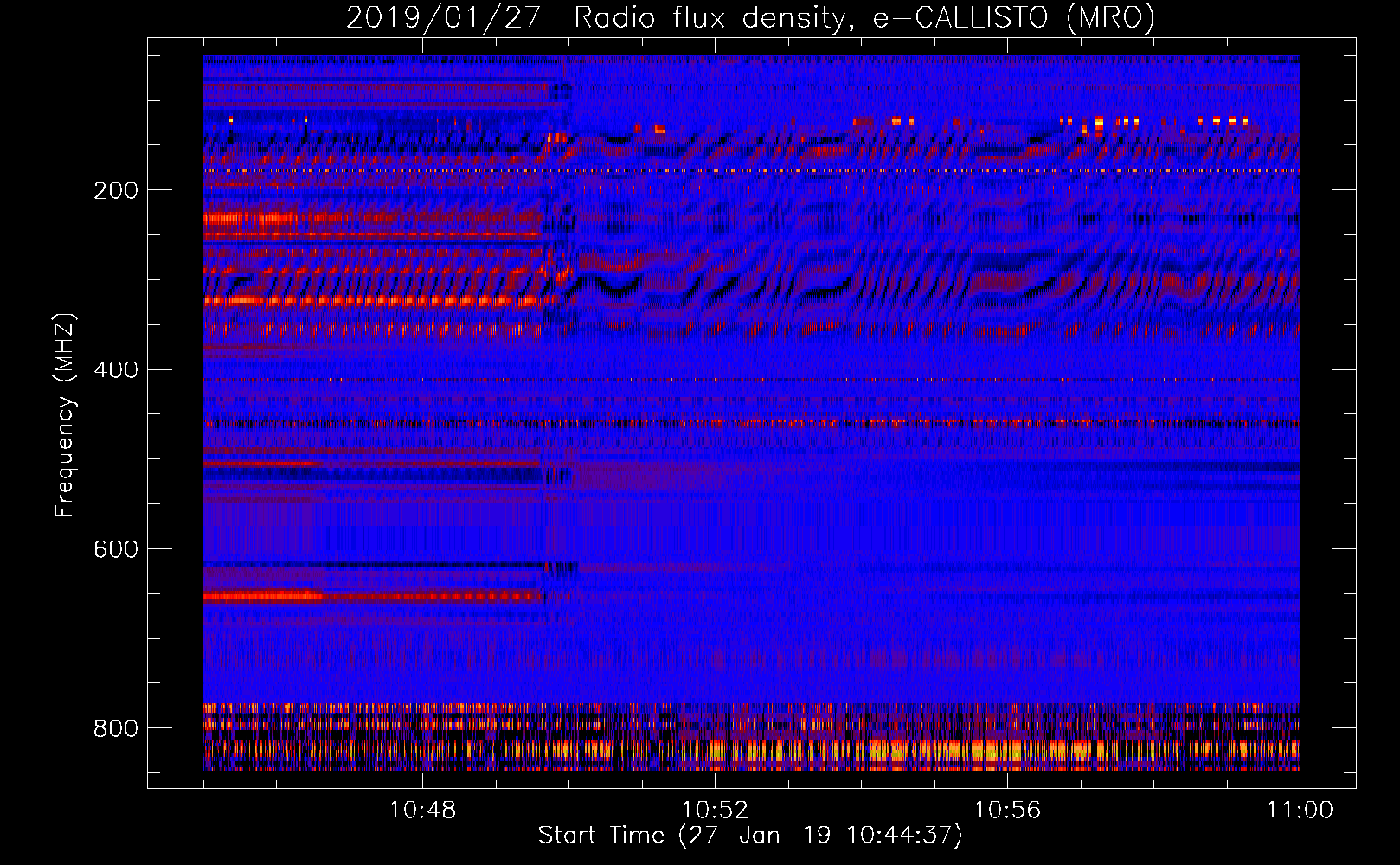
Task: Click the 400 frequency tick label
Action: coord(116,370)
